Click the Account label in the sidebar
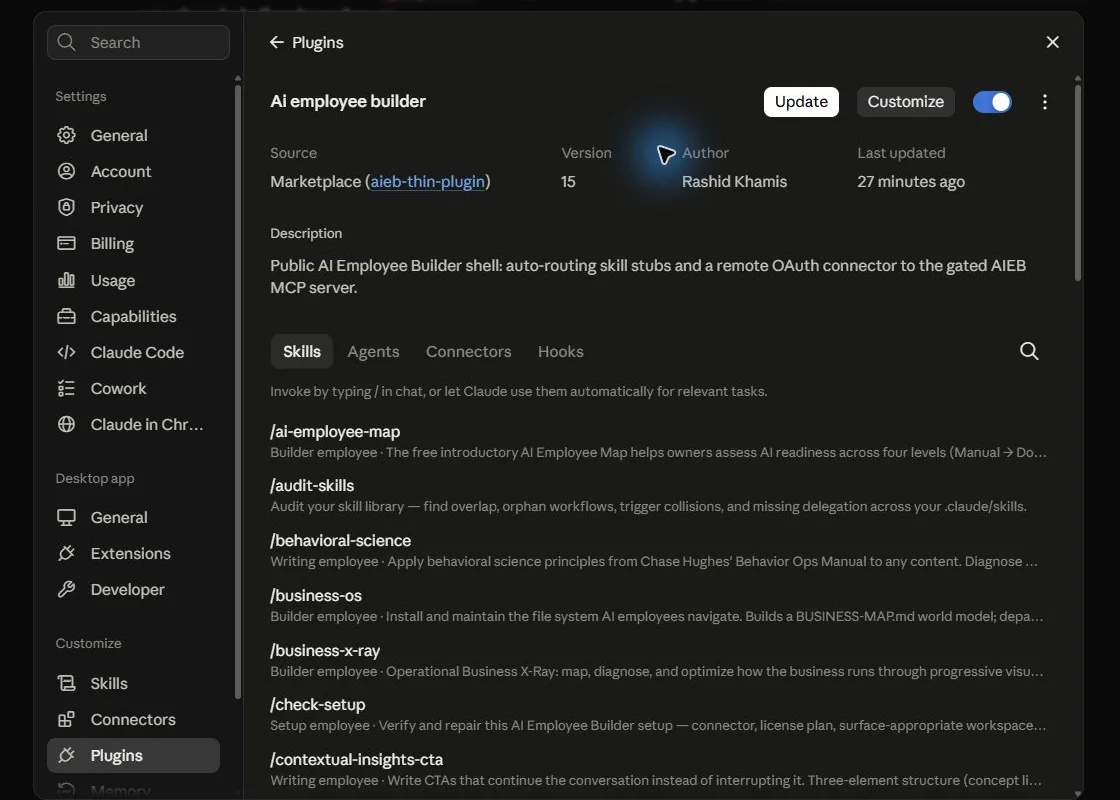This screenshot has width=1120, height=800. point(121,171)
